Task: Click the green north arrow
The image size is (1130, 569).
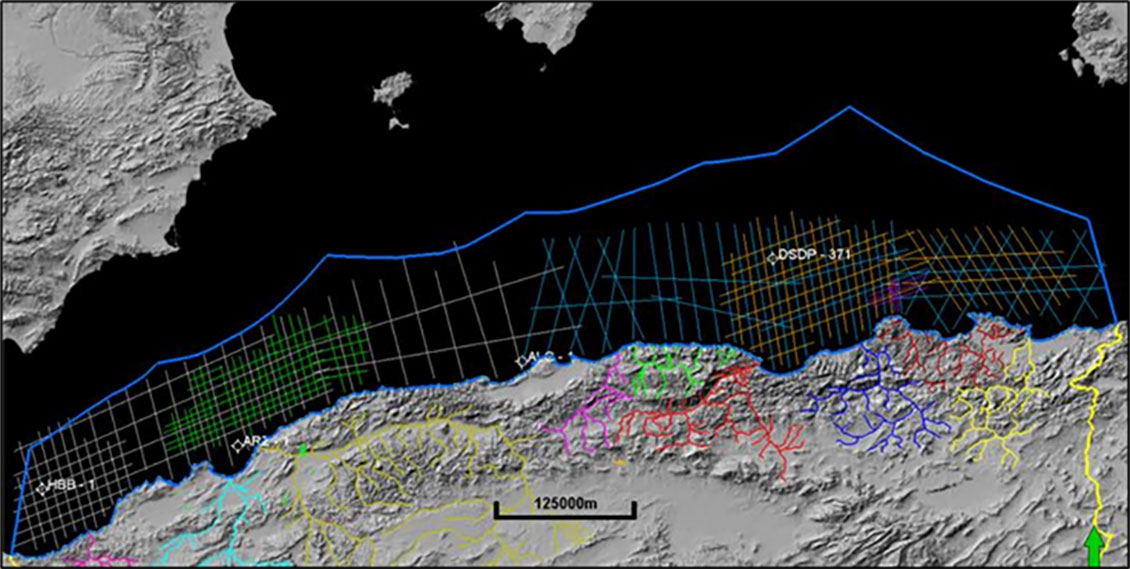Action: (x=1095, y=547)
